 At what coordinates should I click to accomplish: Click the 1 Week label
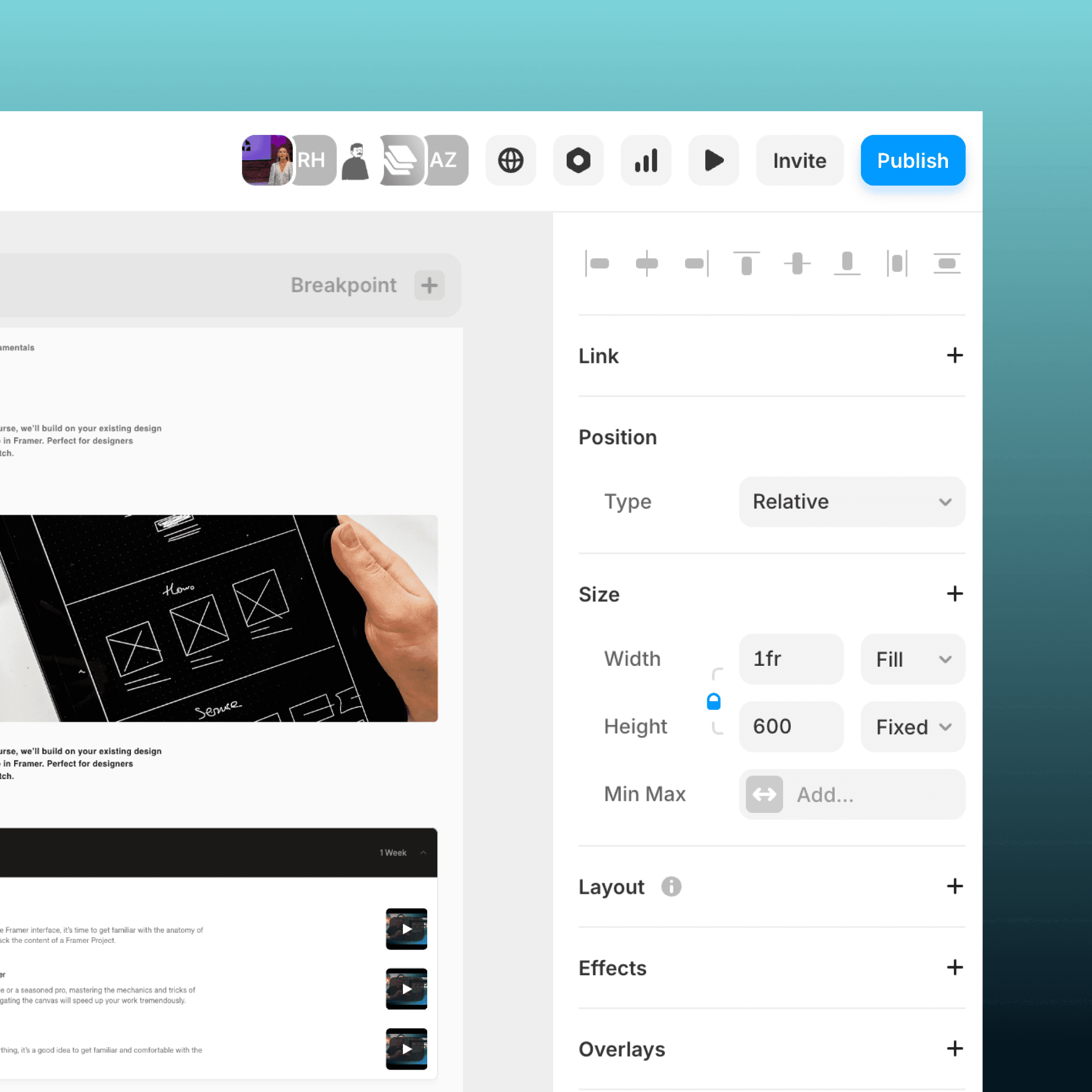(x=393, y=852)
